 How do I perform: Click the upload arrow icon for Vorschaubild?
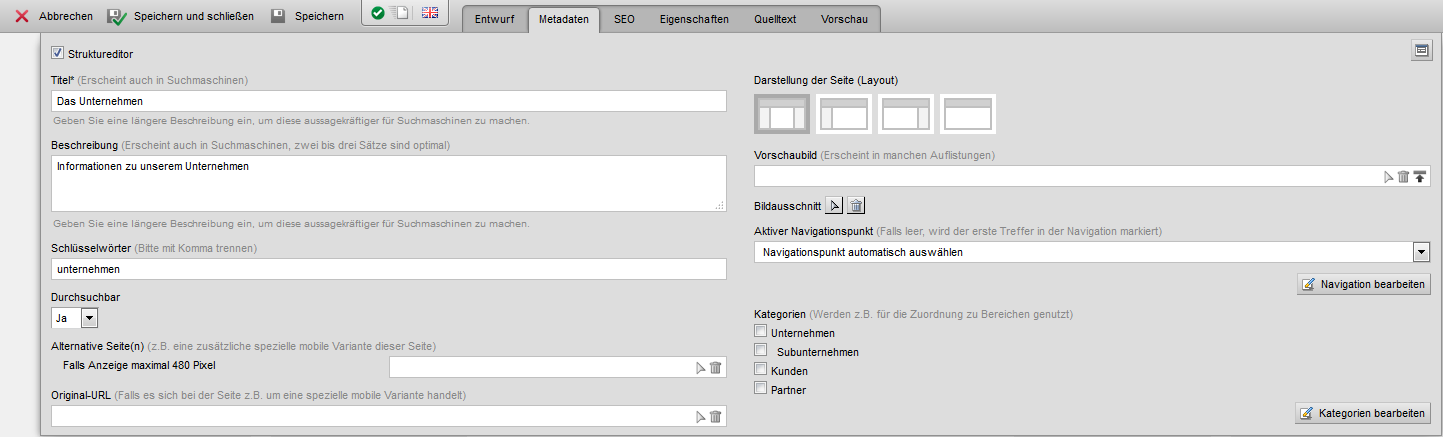coord(1419,176)
